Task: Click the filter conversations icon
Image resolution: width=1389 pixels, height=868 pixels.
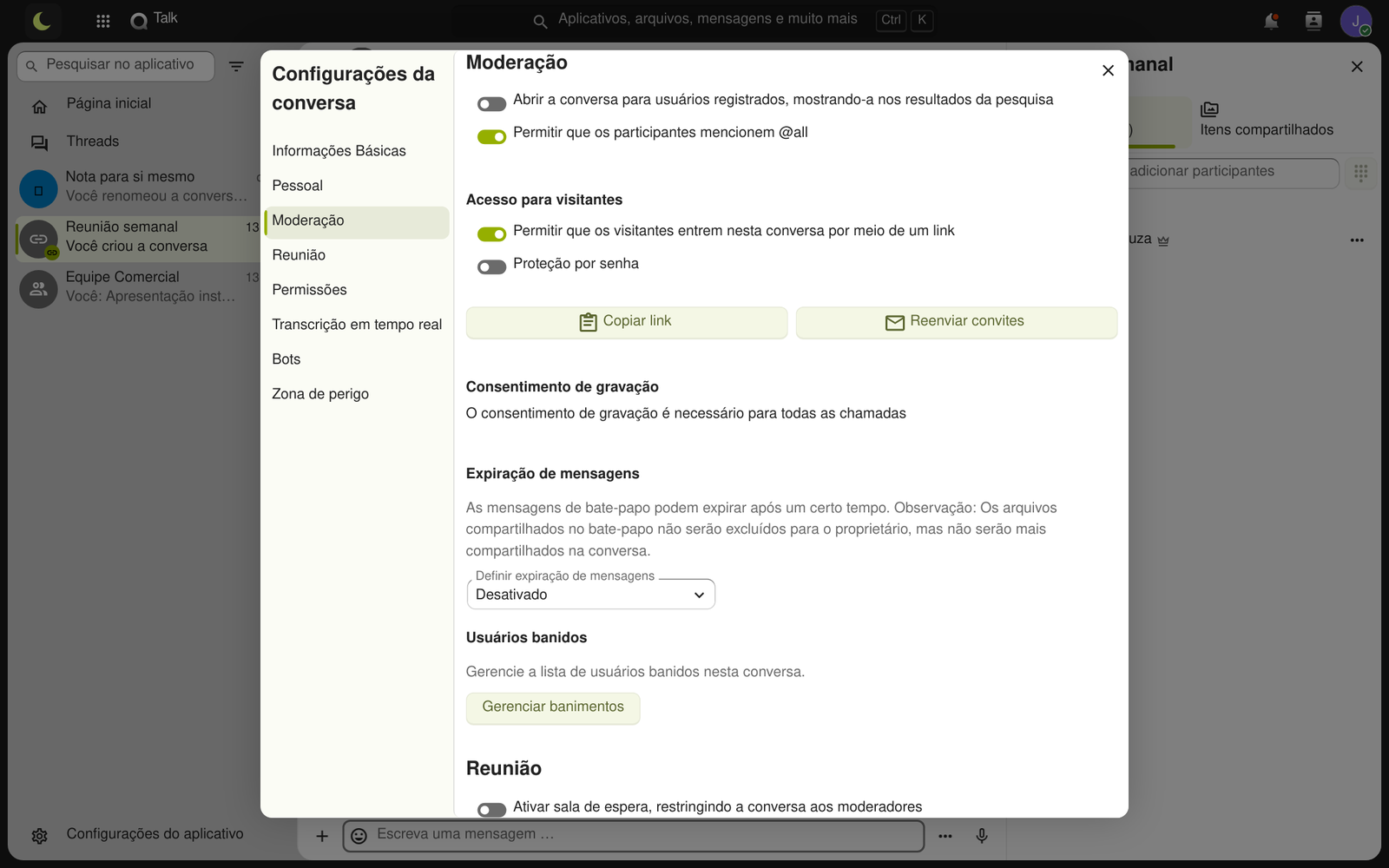Action: coord(236,66)
